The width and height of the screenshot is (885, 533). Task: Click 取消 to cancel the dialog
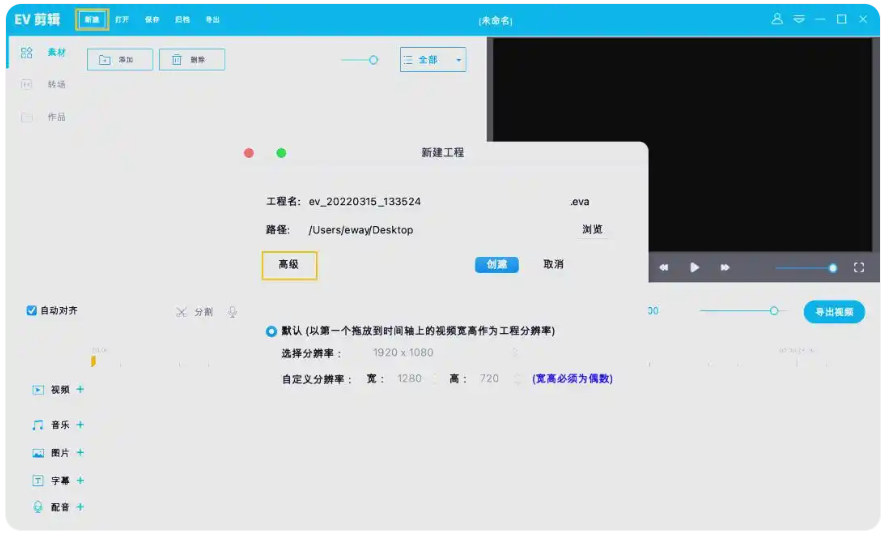pyautogui.click(x=553, y=264)
